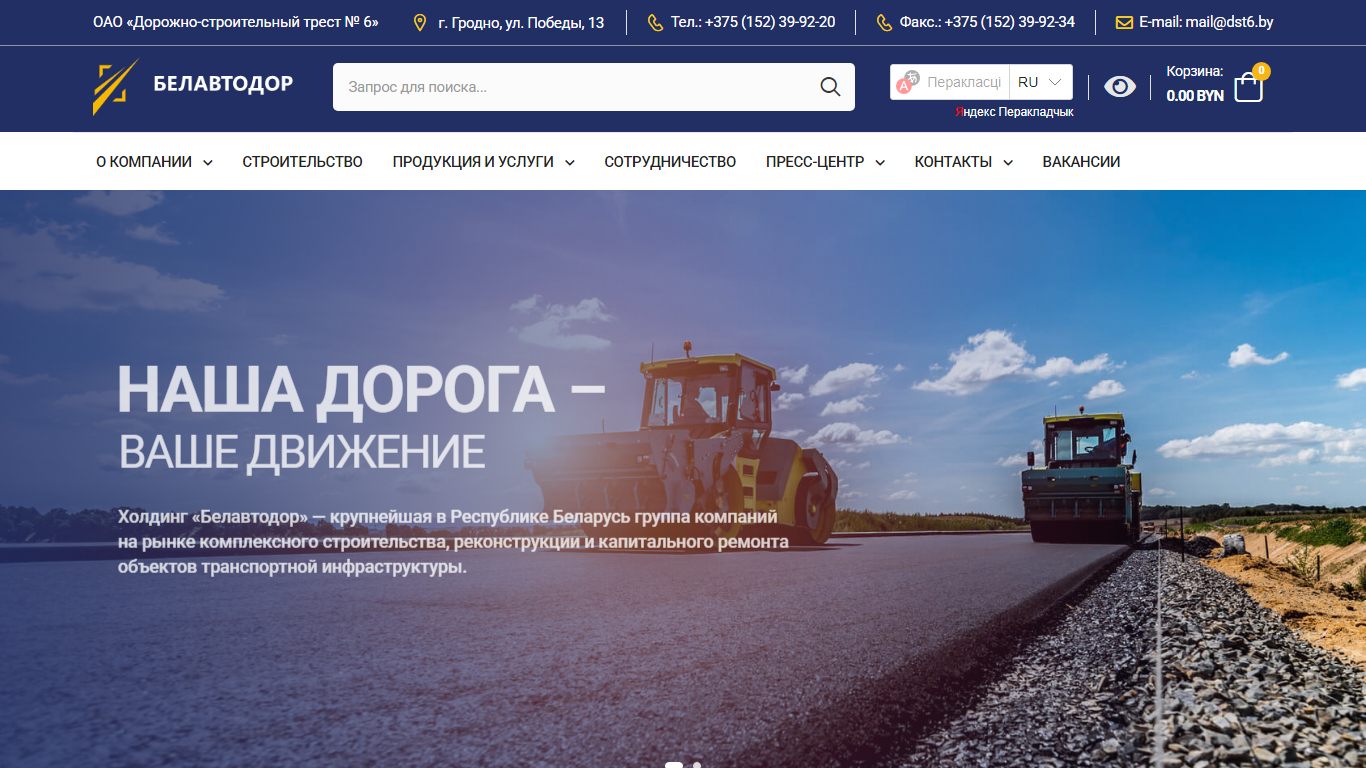Go to the ВАКАНСИИ page
The width and height of the screenshot is (1366, 768).
(1081, 162)
